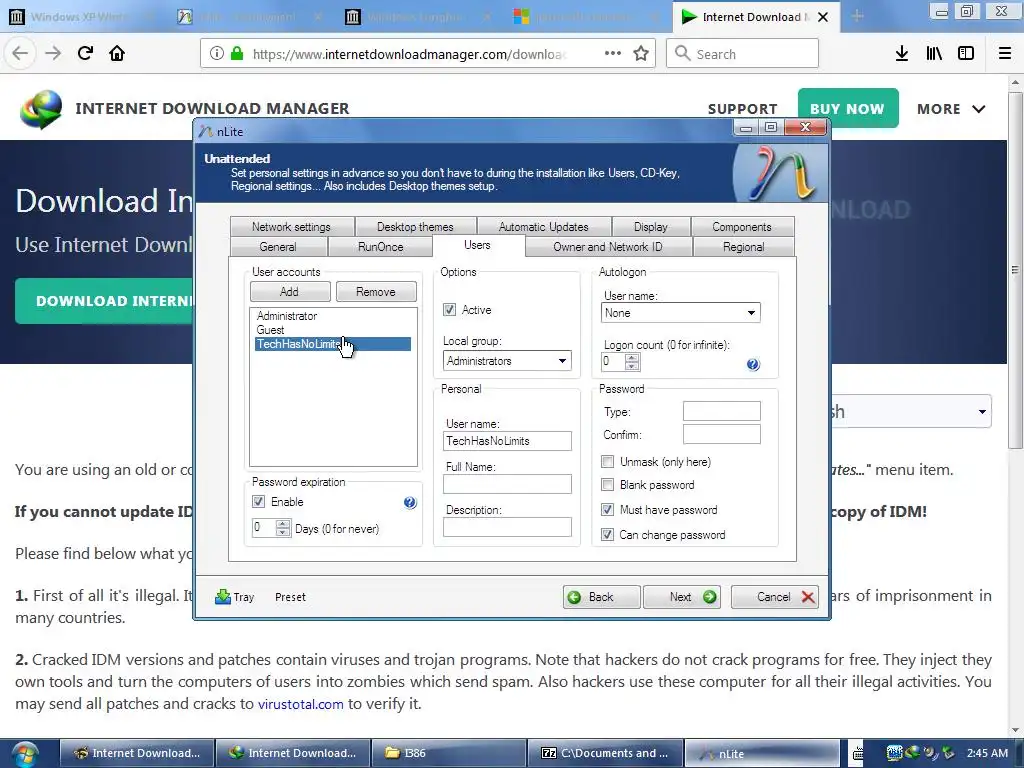Open the Firefox library icon
The width and height of the screenshot is (1024, 768).
934,54
